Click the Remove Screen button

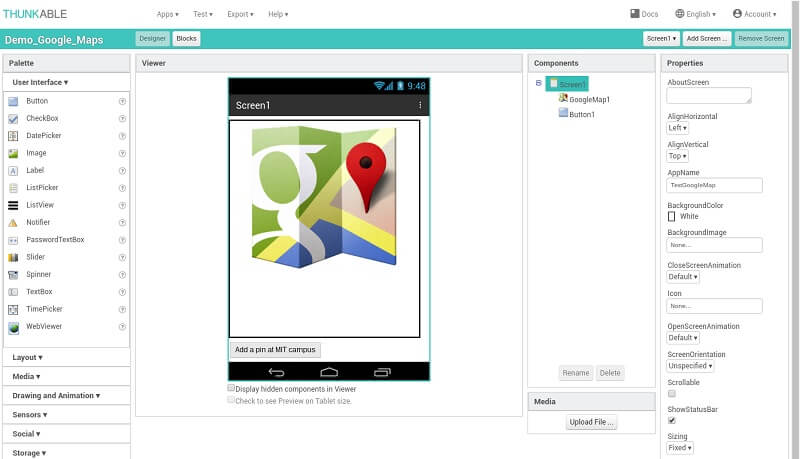point(761,39)
